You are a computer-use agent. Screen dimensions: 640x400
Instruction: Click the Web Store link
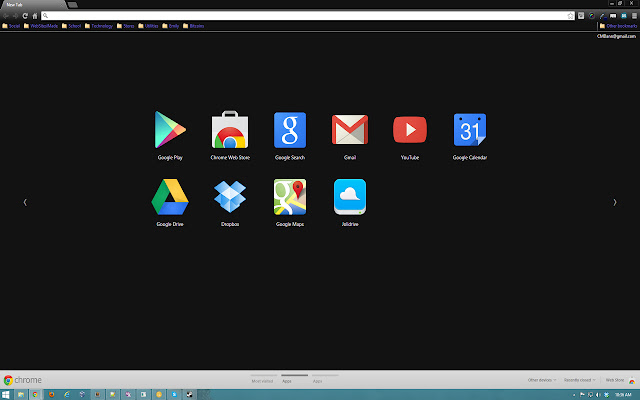pos(620,380)
